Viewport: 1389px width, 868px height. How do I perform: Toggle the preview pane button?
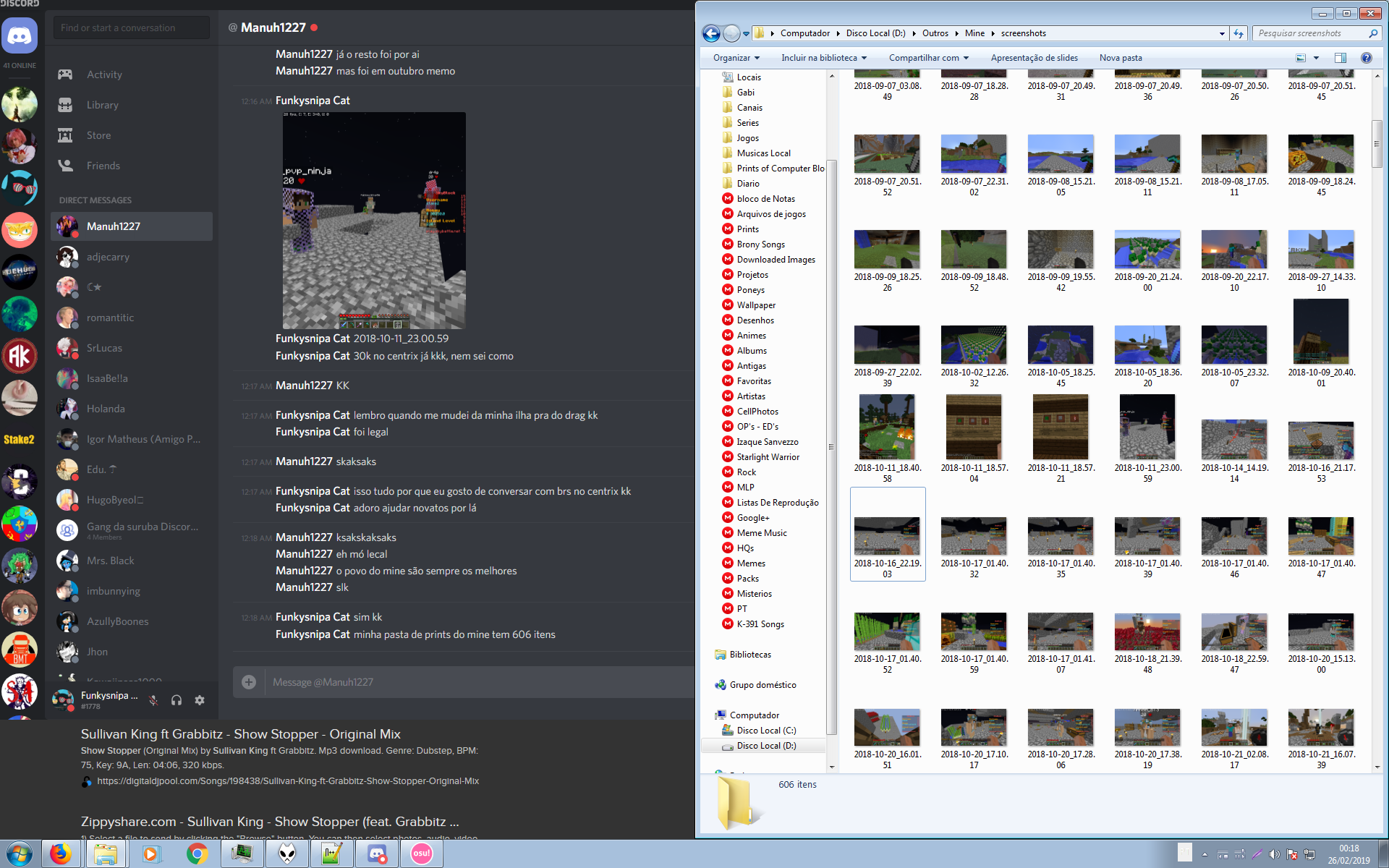[1340, 58]
